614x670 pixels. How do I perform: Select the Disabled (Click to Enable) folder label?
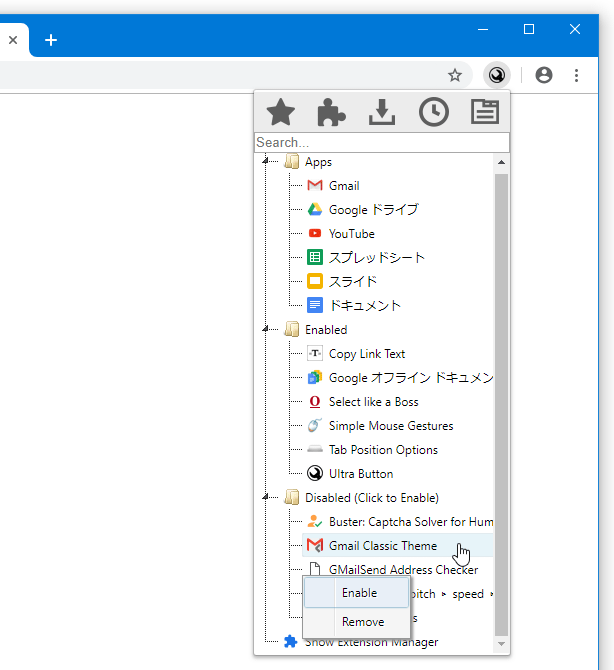[372, 498]
